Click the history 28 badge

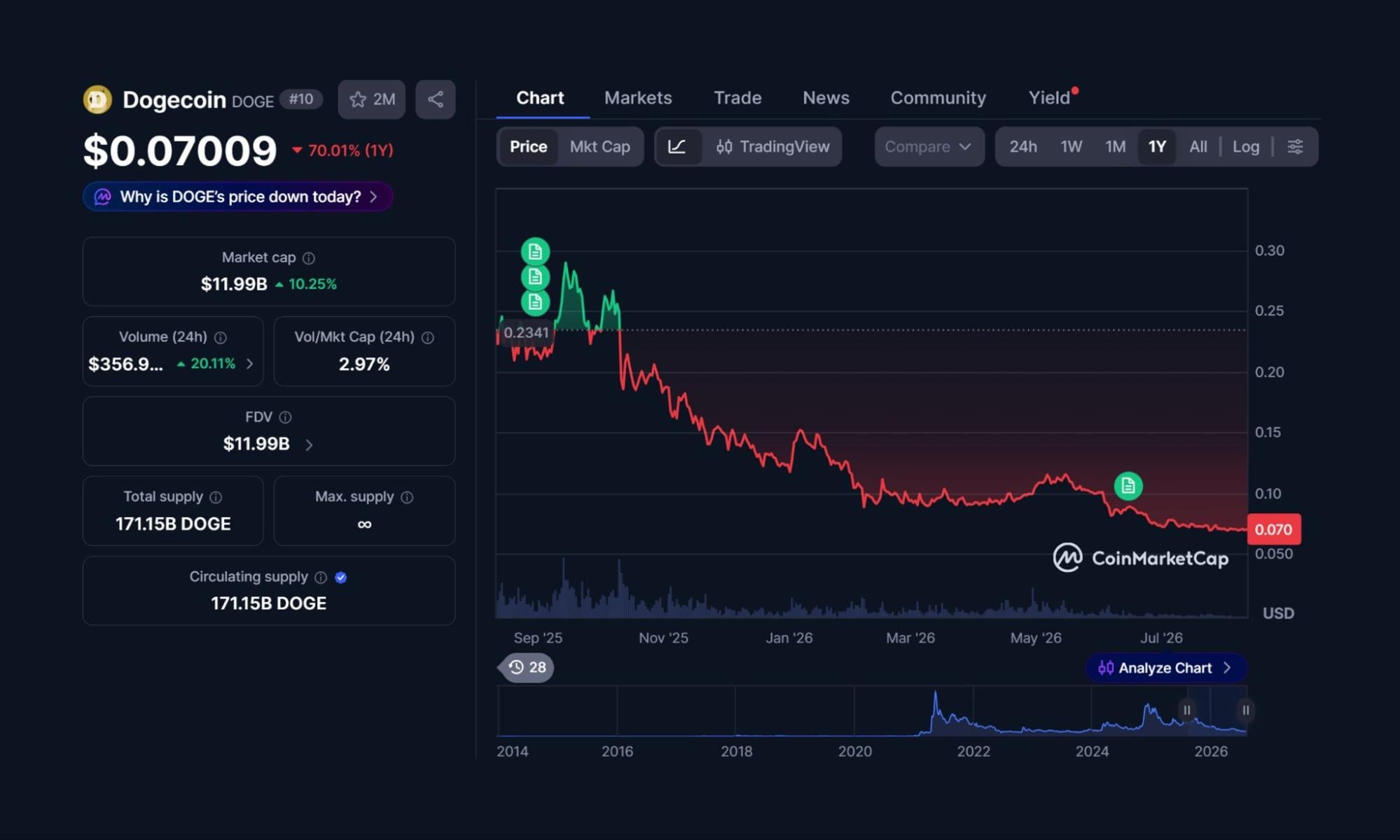[527, 667]
